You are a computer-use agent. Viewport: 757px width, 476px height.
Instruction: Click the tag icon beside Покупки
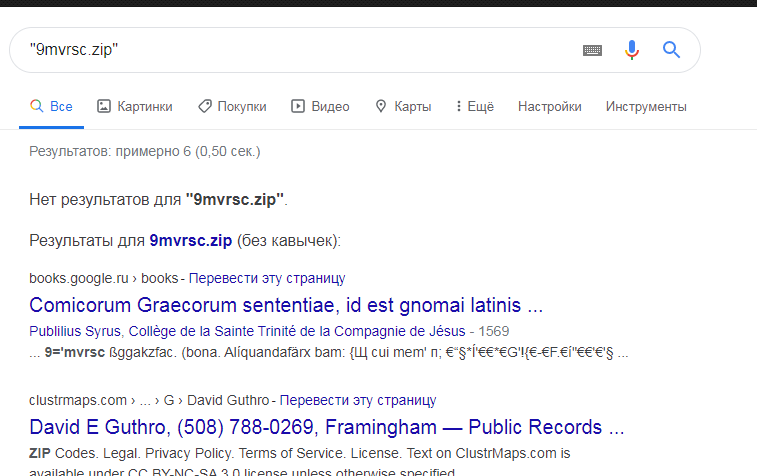(x=204, y=107)
